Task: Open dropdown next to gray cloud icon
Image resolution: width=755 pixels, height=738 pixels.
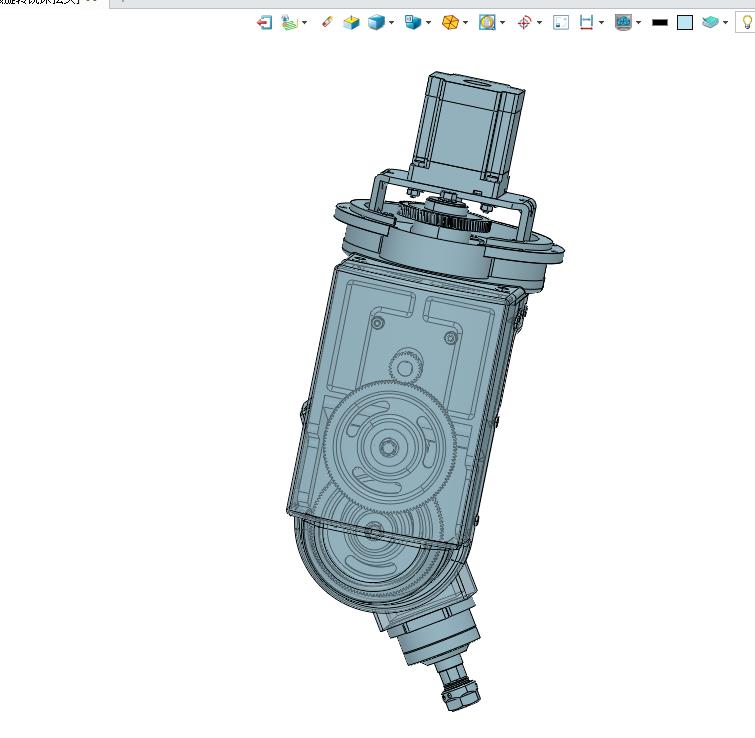Action: (x=638, y=23)
